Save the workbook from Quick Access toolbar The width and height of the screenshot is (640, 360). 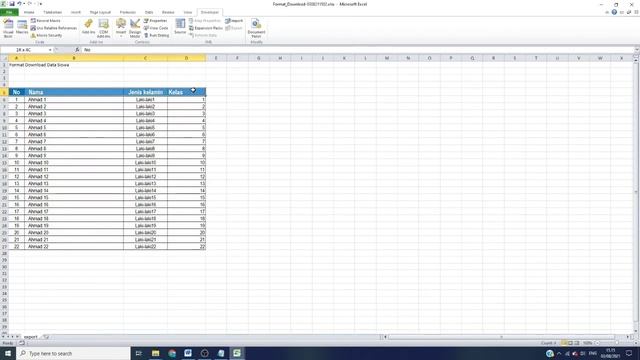click(11, 4)
